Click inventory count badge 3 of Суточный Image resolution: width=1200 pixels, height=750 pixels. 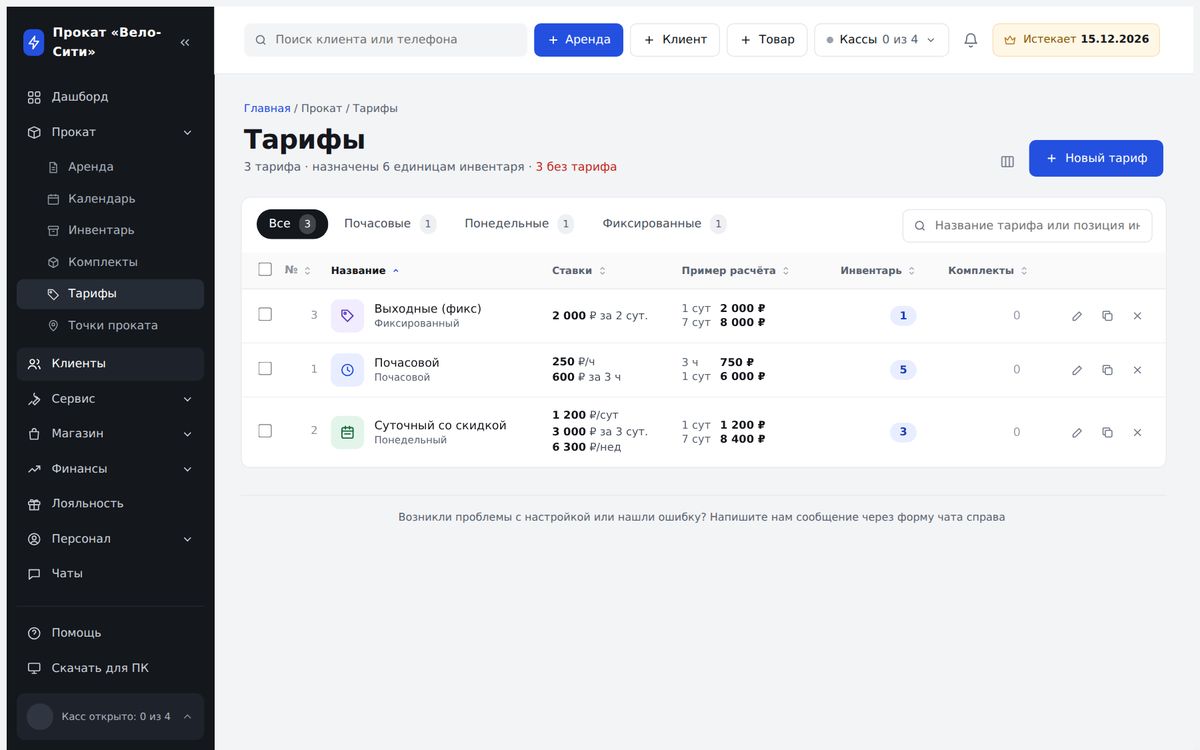[x=903, y=433]
